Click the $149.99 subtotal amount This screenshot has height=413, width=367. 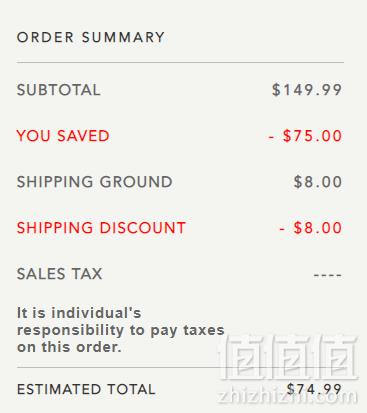pos(307,90)
